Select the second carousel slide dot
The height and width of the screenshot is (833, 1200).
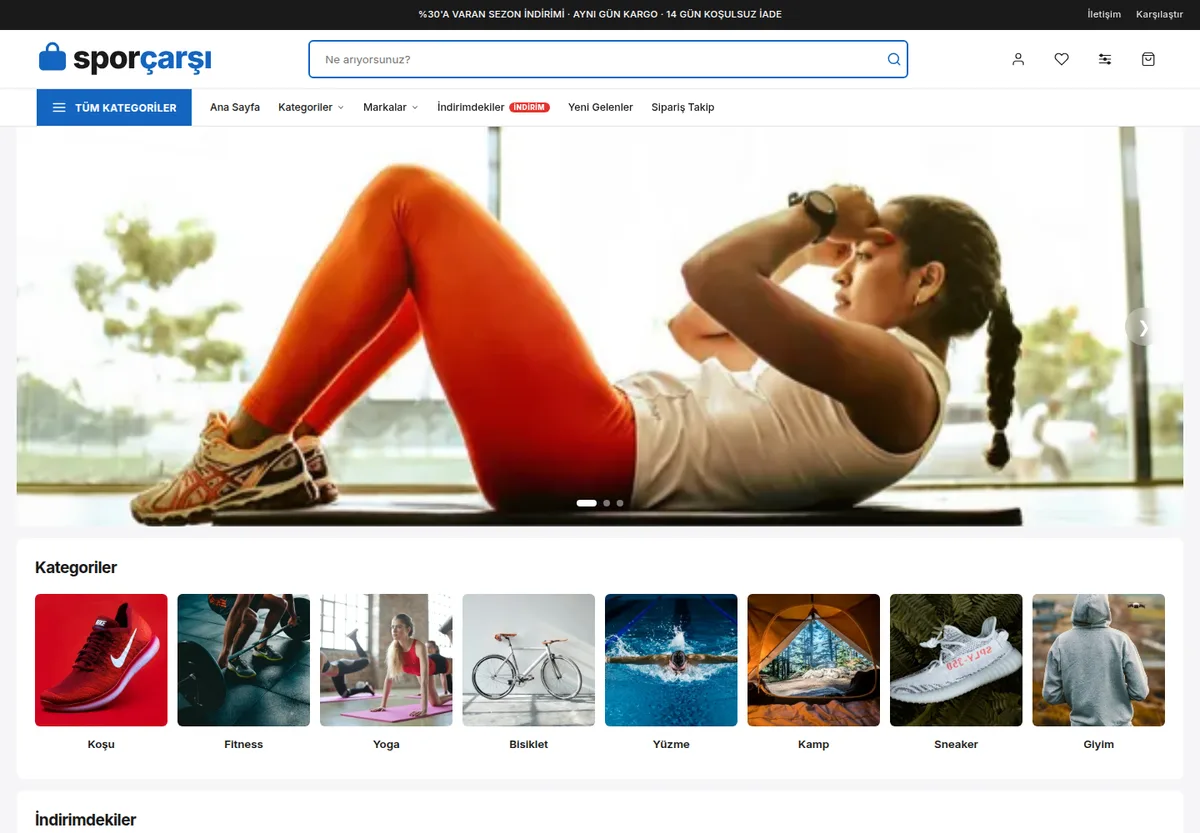tap(606, 503)
